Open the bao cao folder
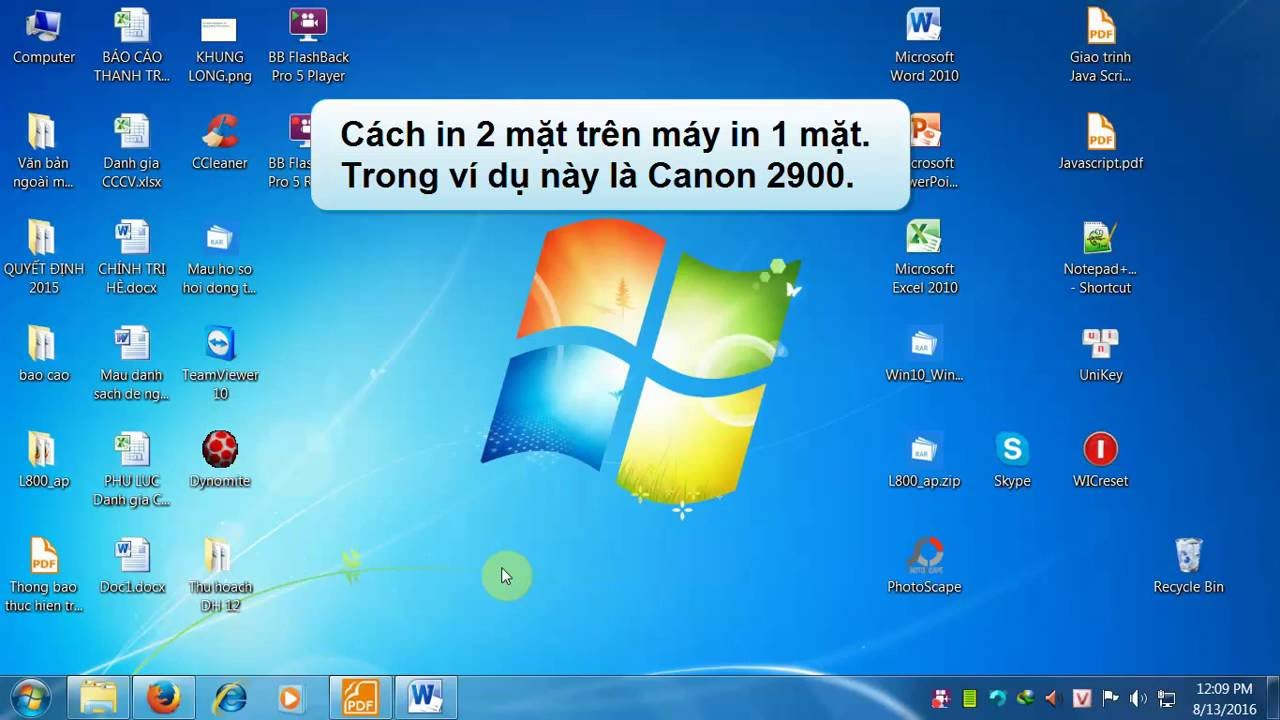The height and width of the screenshot is (720, 1280). coord(43,354)
